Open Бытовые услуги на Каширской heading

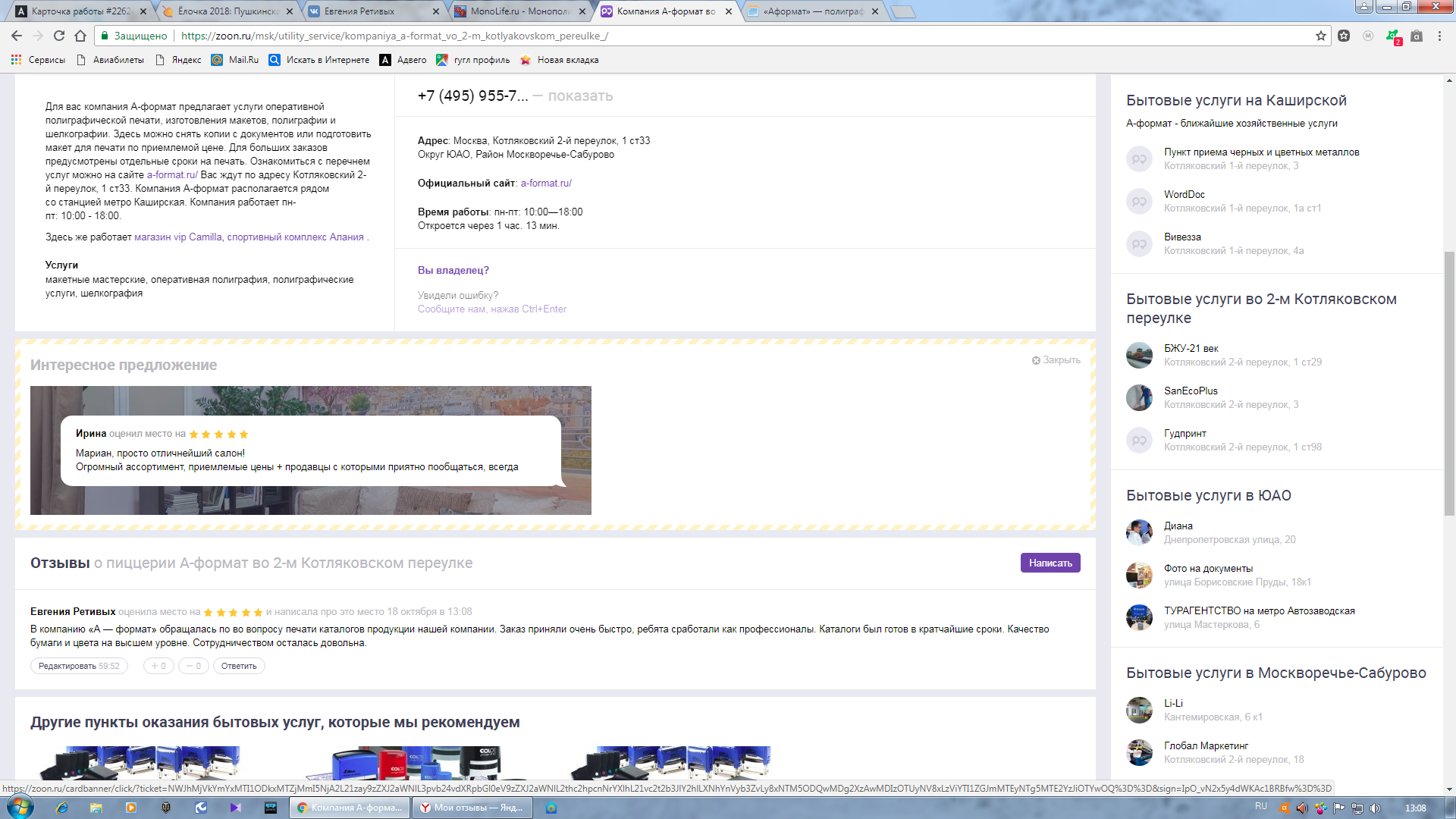(x=1236, y=100)
